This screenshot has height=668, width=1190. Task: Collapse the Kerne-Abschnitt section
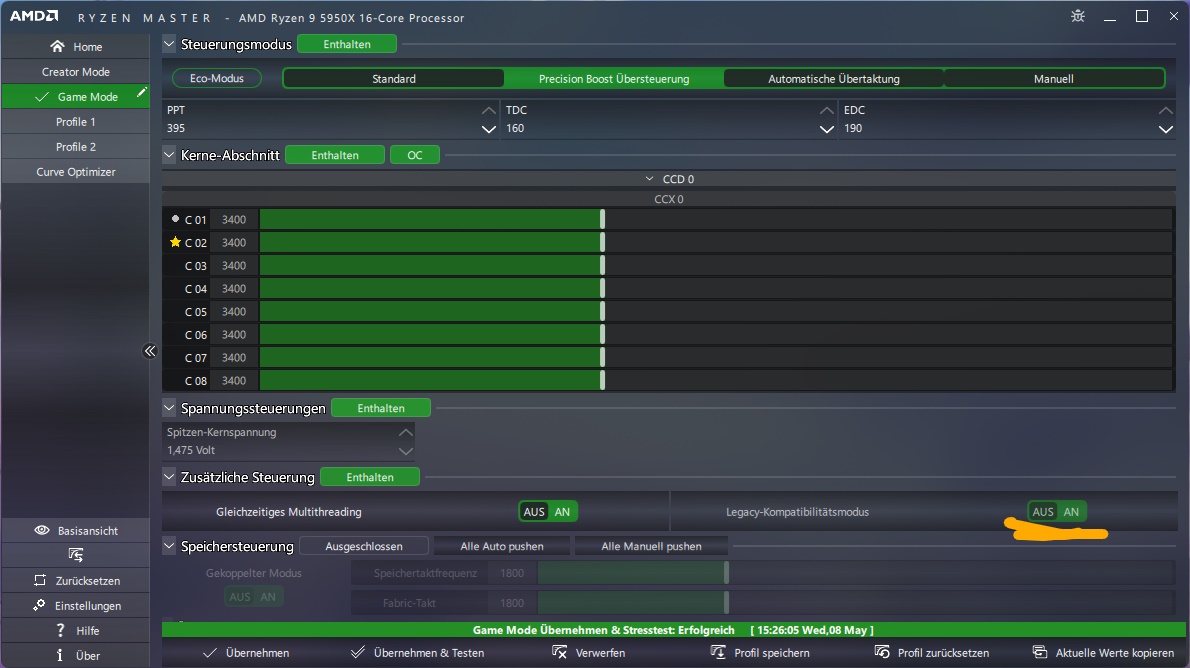click(x=169, y=155)
